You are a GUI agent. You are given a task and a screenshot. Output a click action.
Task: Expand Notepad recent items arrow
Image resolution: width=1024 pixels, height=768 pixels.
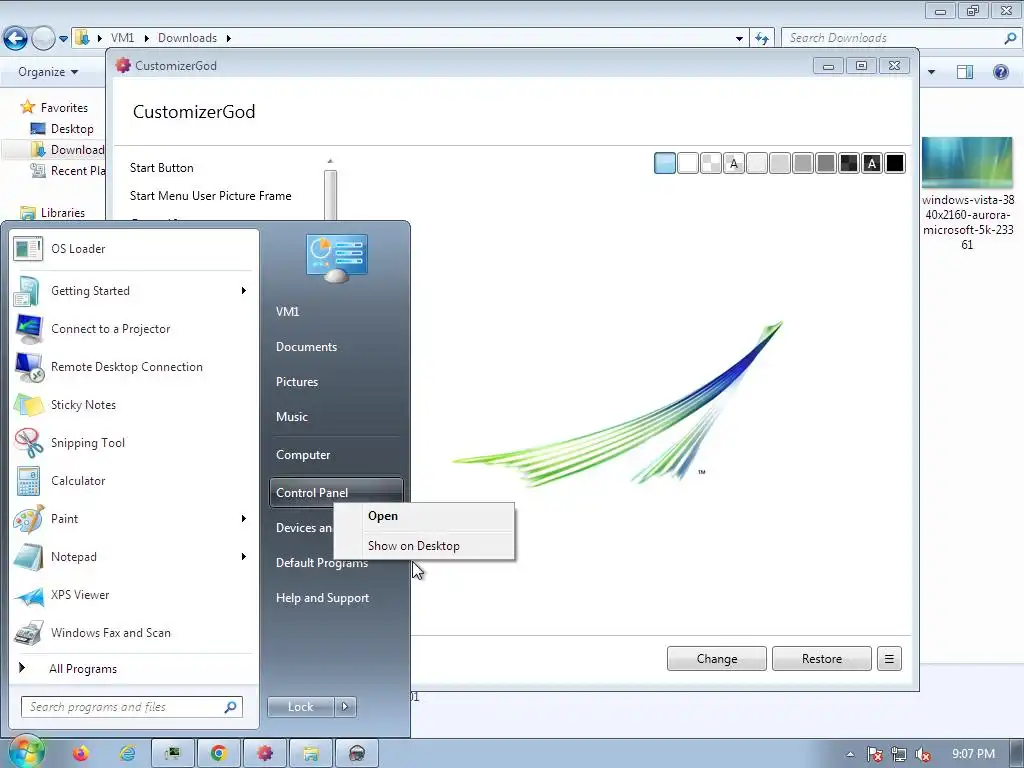click(244, 556)
